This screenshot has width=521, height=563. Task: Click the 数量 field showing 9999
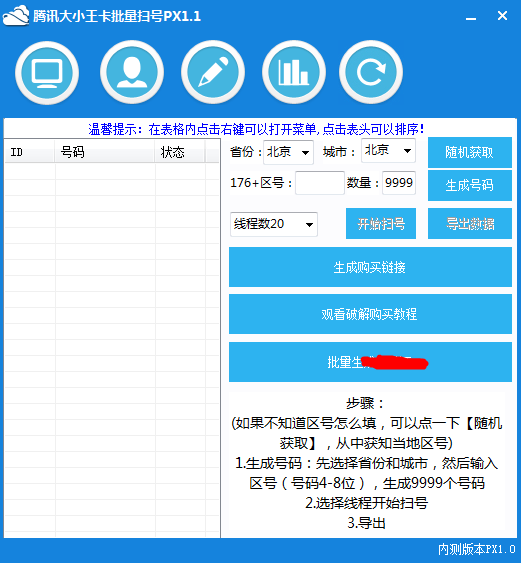pos(399,183)
